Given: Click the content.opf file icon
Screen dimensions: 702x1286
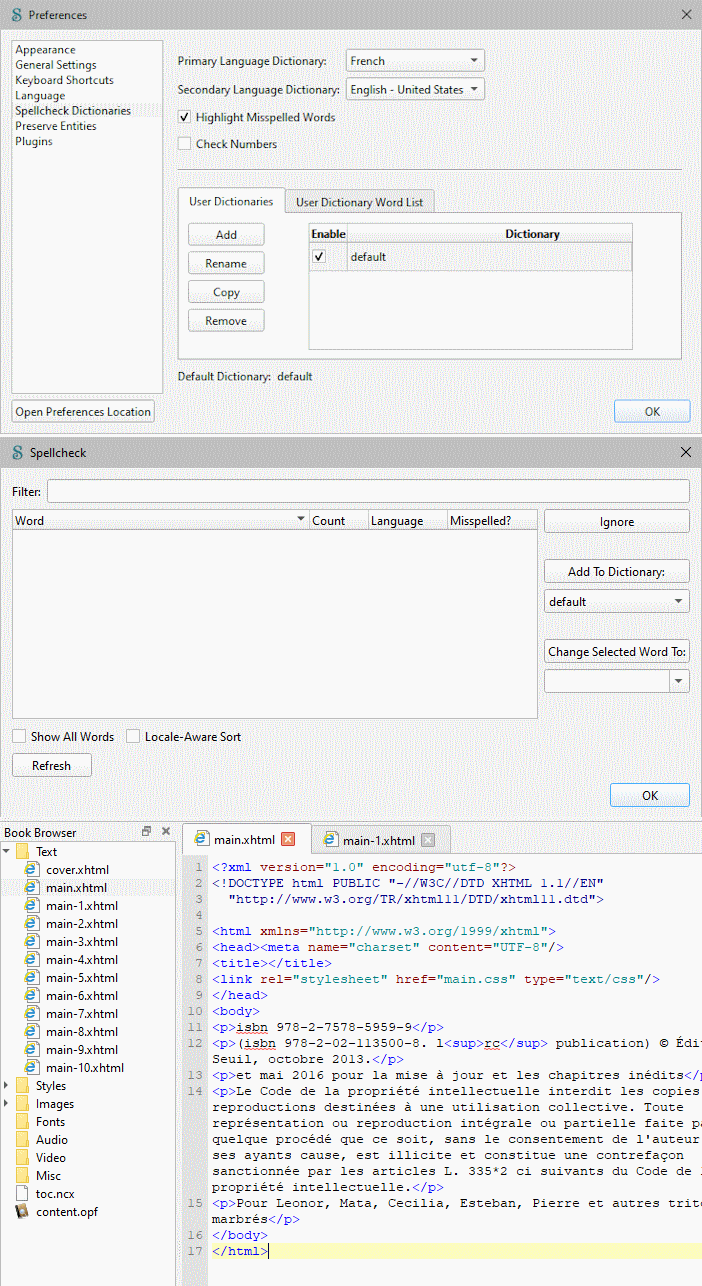Looking at the screenshot, I should [x=22, y=1212].
